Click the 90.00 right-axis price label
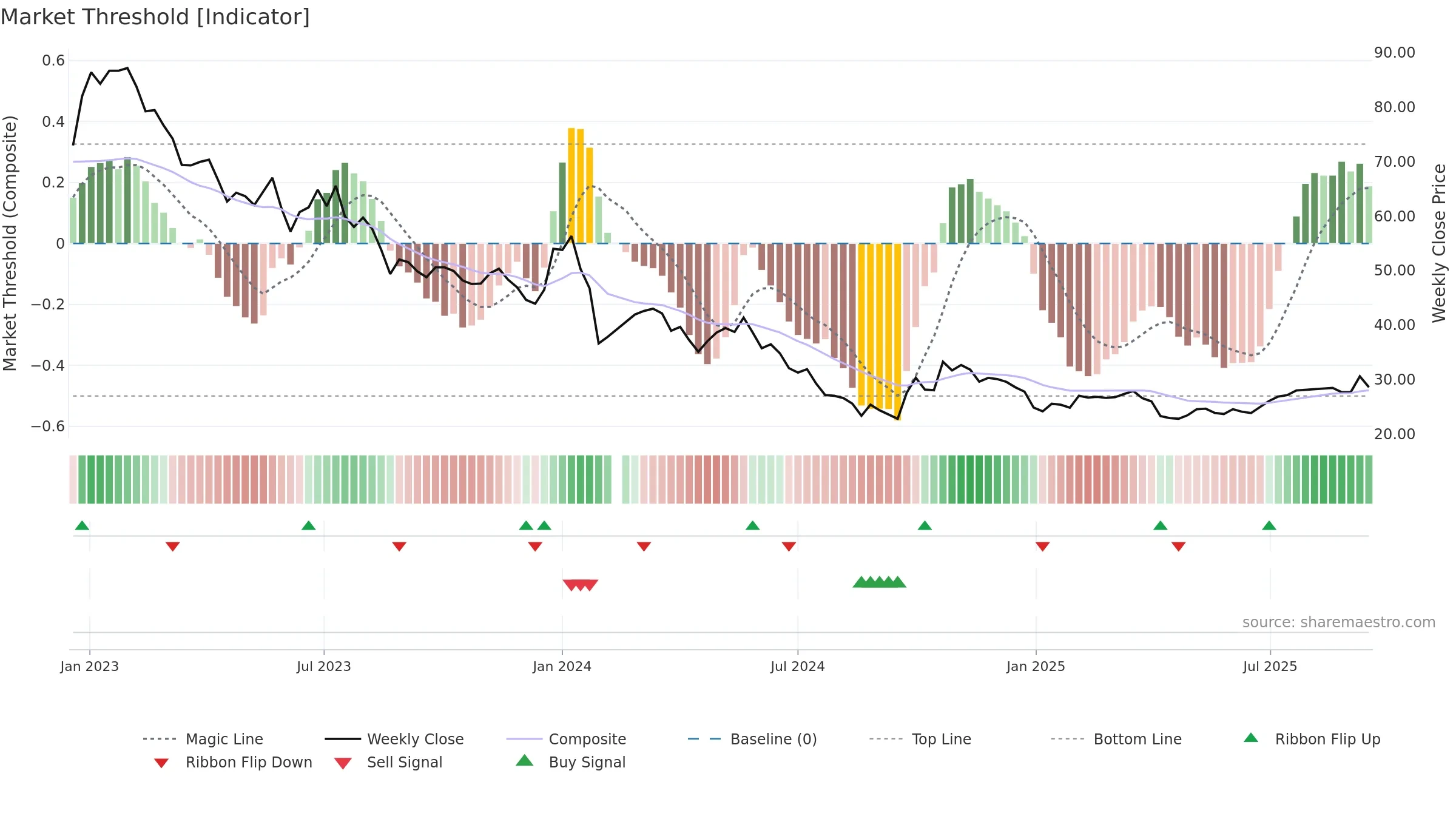1456x819 pixels. (x=1395, y=53)
